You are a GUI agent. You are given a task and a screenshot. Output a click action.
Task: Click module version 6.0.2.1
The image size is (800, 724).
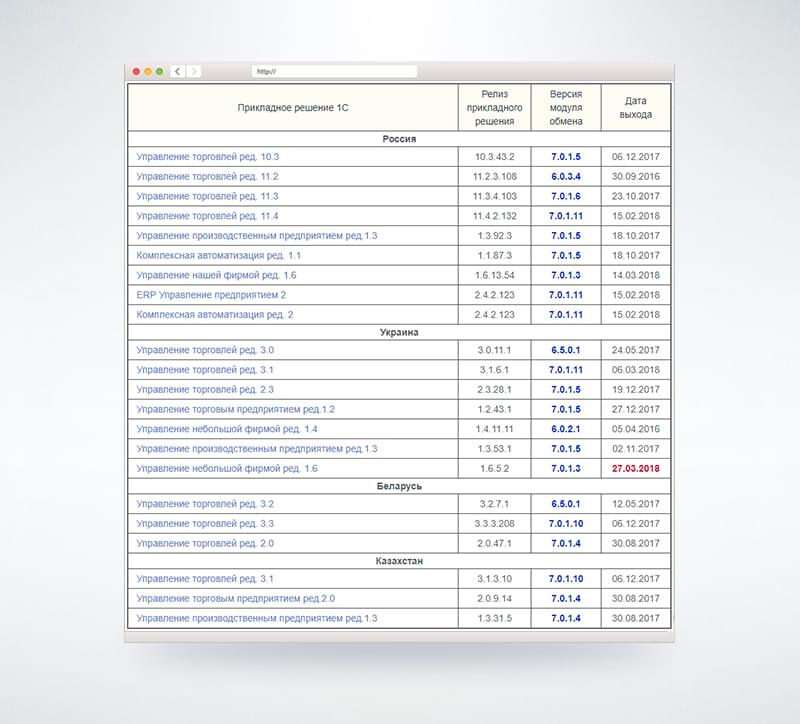coord(566,429)
